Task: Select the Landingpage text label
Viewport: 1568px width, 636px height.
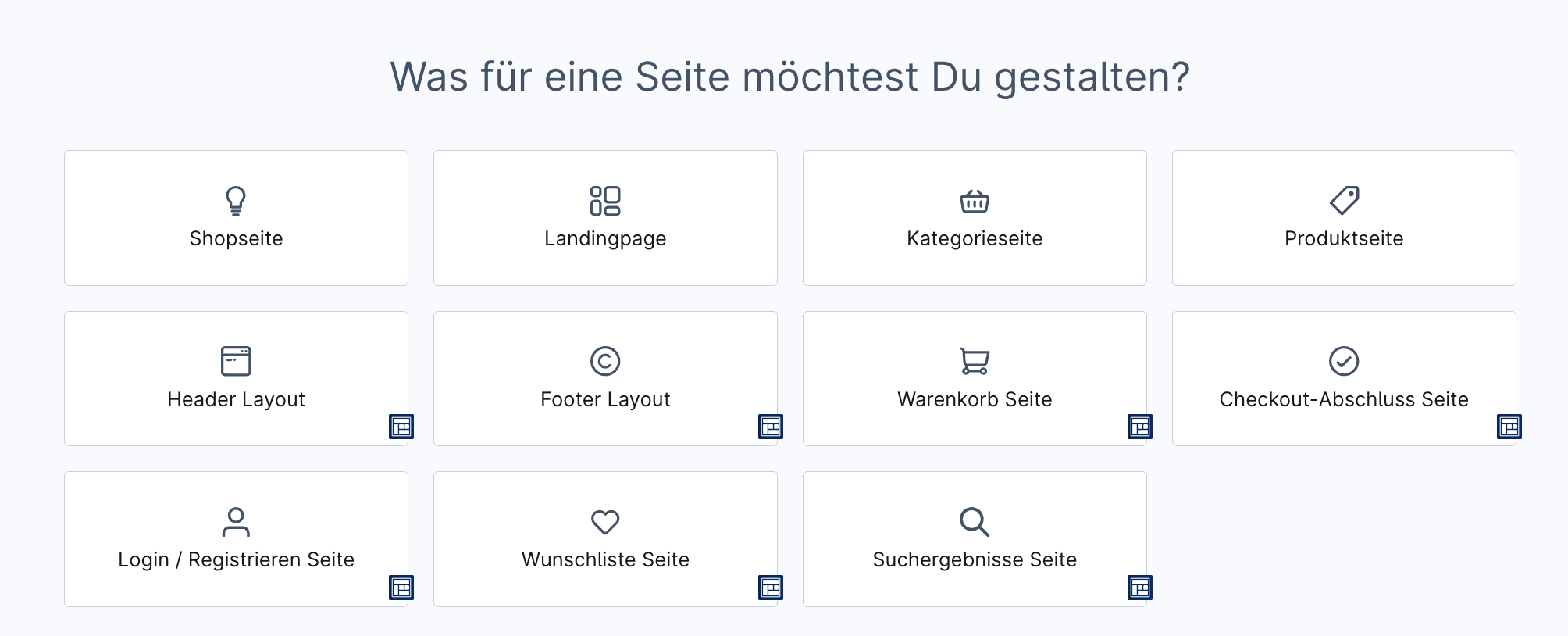Action: tap(605, 238)
